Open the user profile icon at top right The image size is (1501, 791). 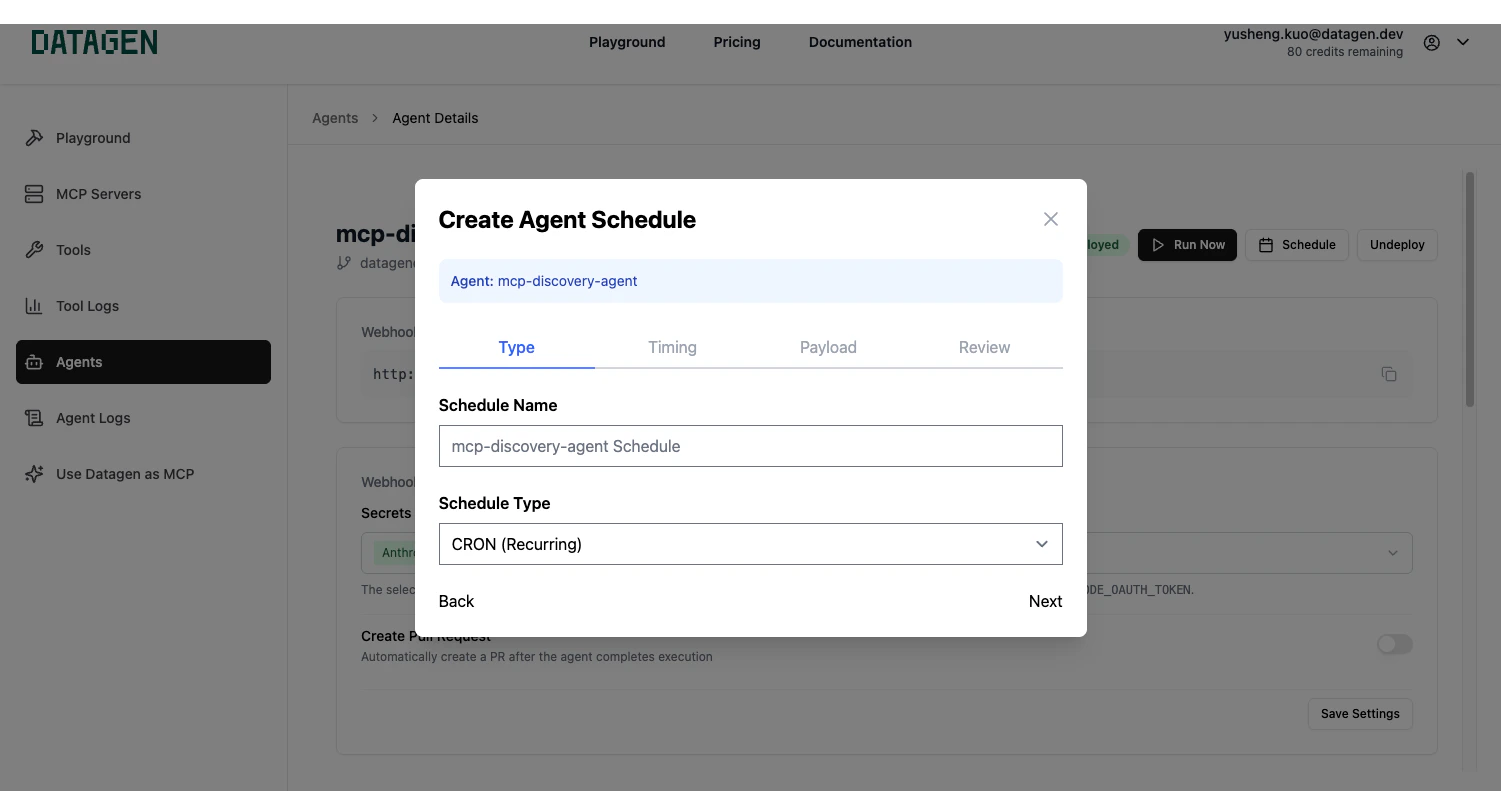click(1432, 42)
